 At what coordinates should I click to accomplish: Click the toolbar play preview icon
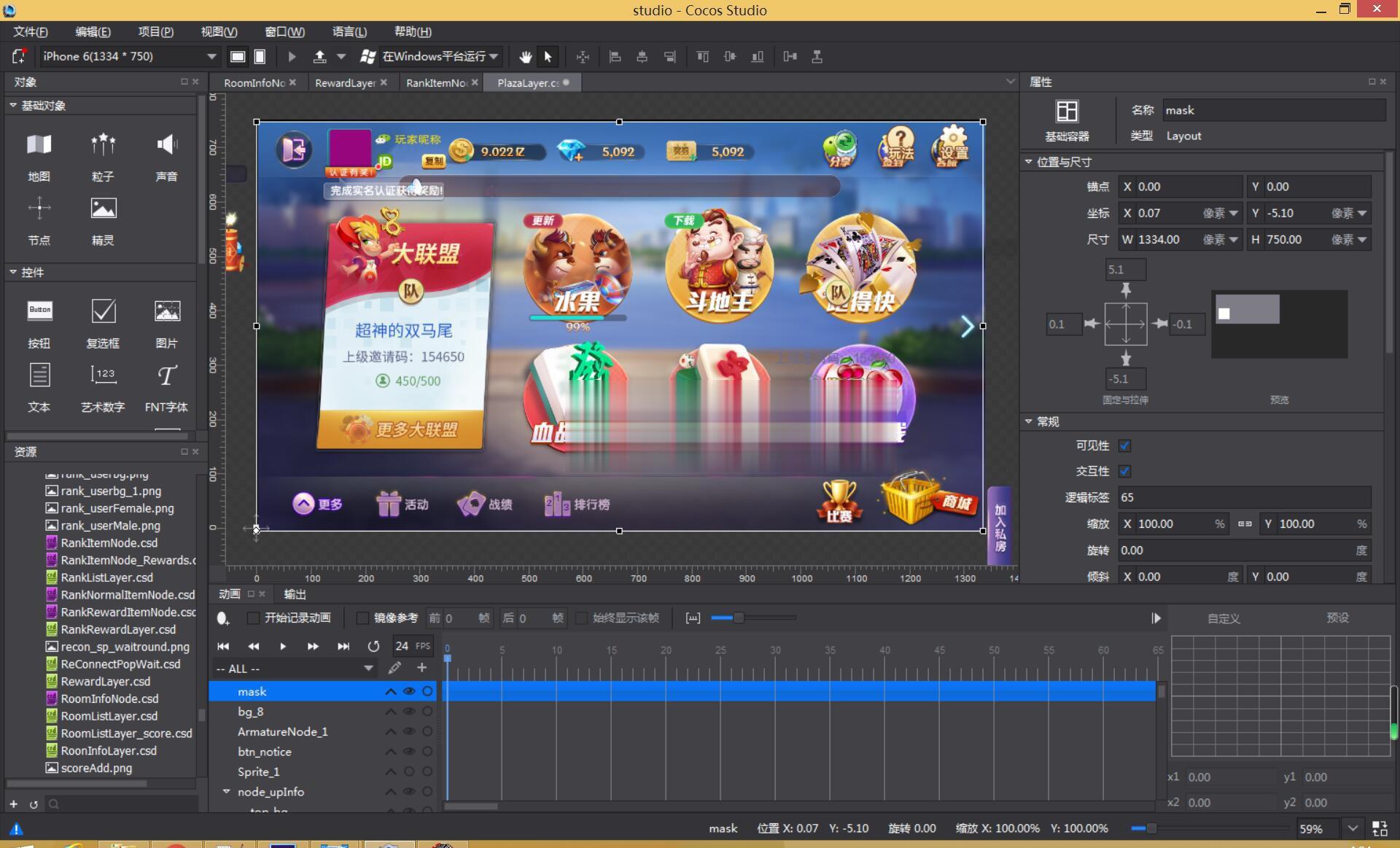point(292,57)
